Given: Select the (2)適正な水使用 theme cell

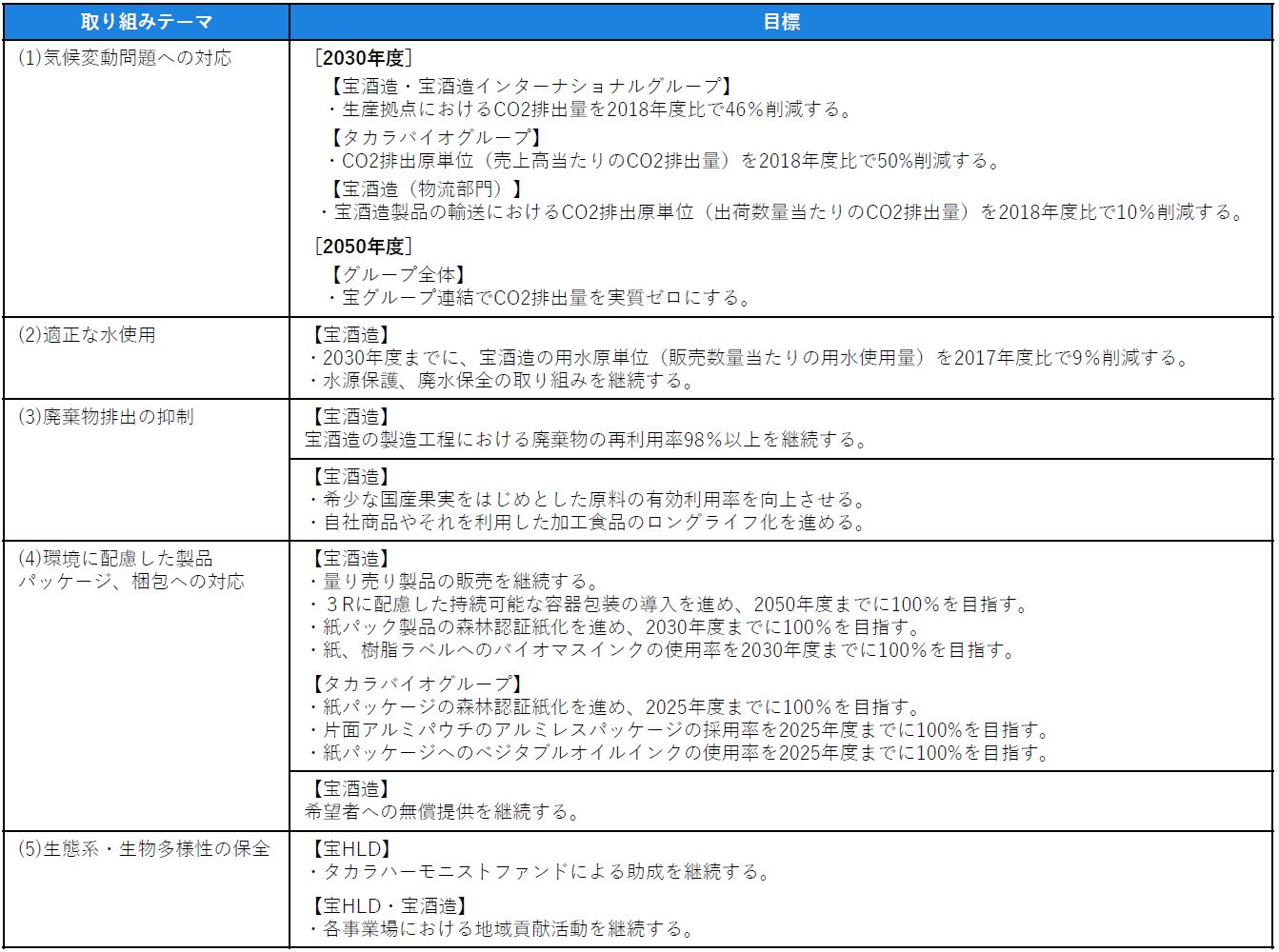Looking at the screenshot, I should point(146,358).
